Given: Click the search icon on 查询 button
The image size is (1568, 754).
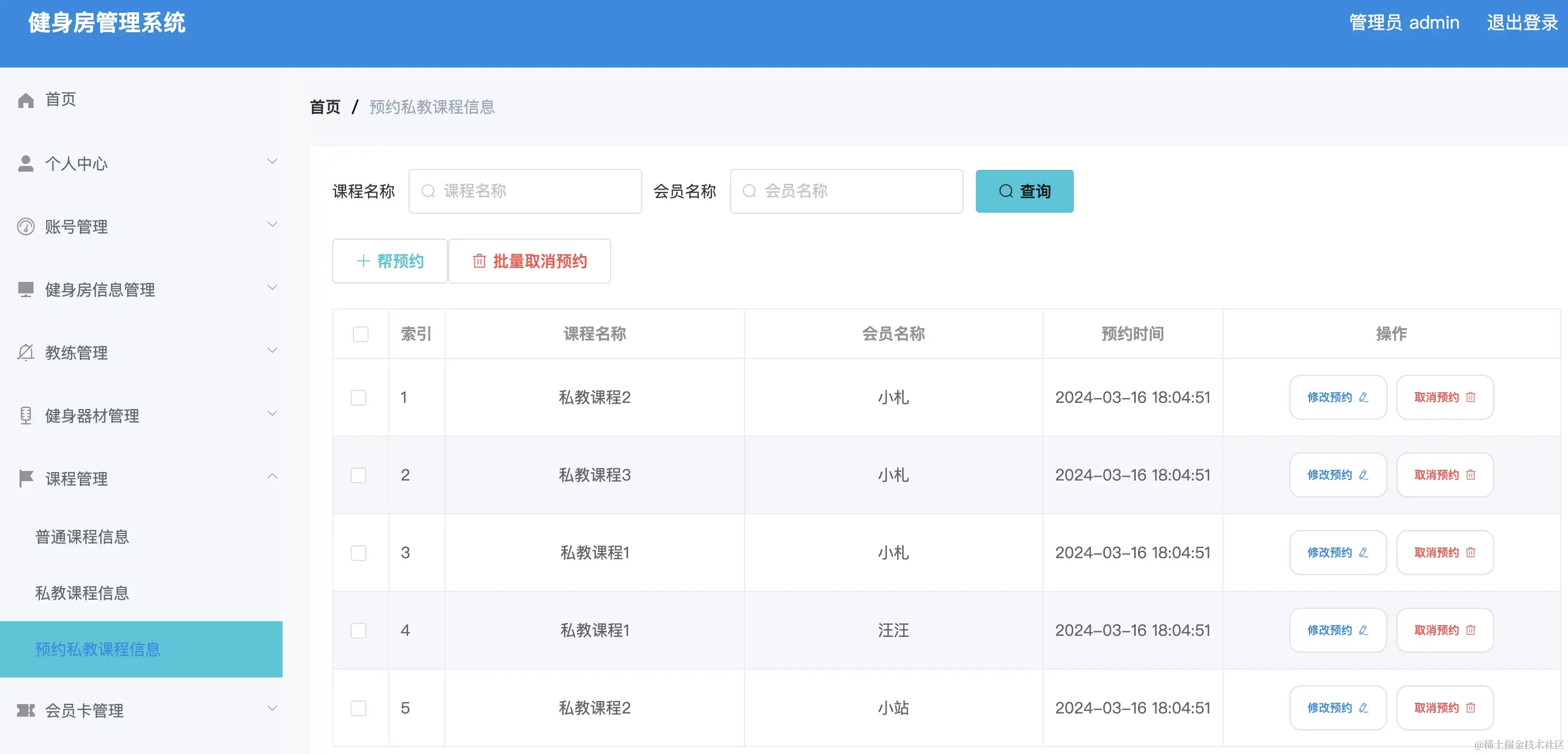Looking at the screenshot, I should pyautogui.click(x=1006, y=191).
